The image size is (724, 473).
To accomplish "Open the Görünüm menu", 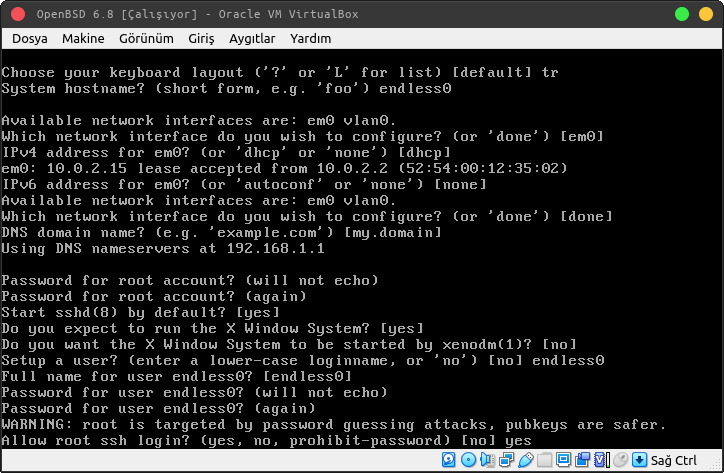I will (x=146, y=38).
